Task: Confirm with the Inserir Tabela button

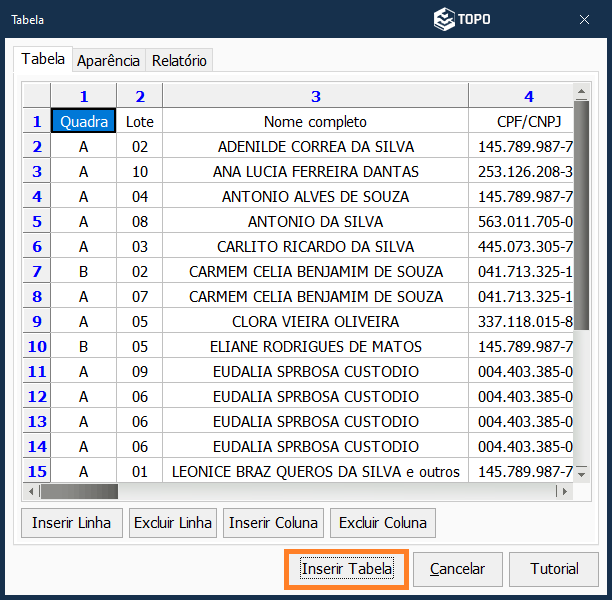Action: tap(346, 569)
